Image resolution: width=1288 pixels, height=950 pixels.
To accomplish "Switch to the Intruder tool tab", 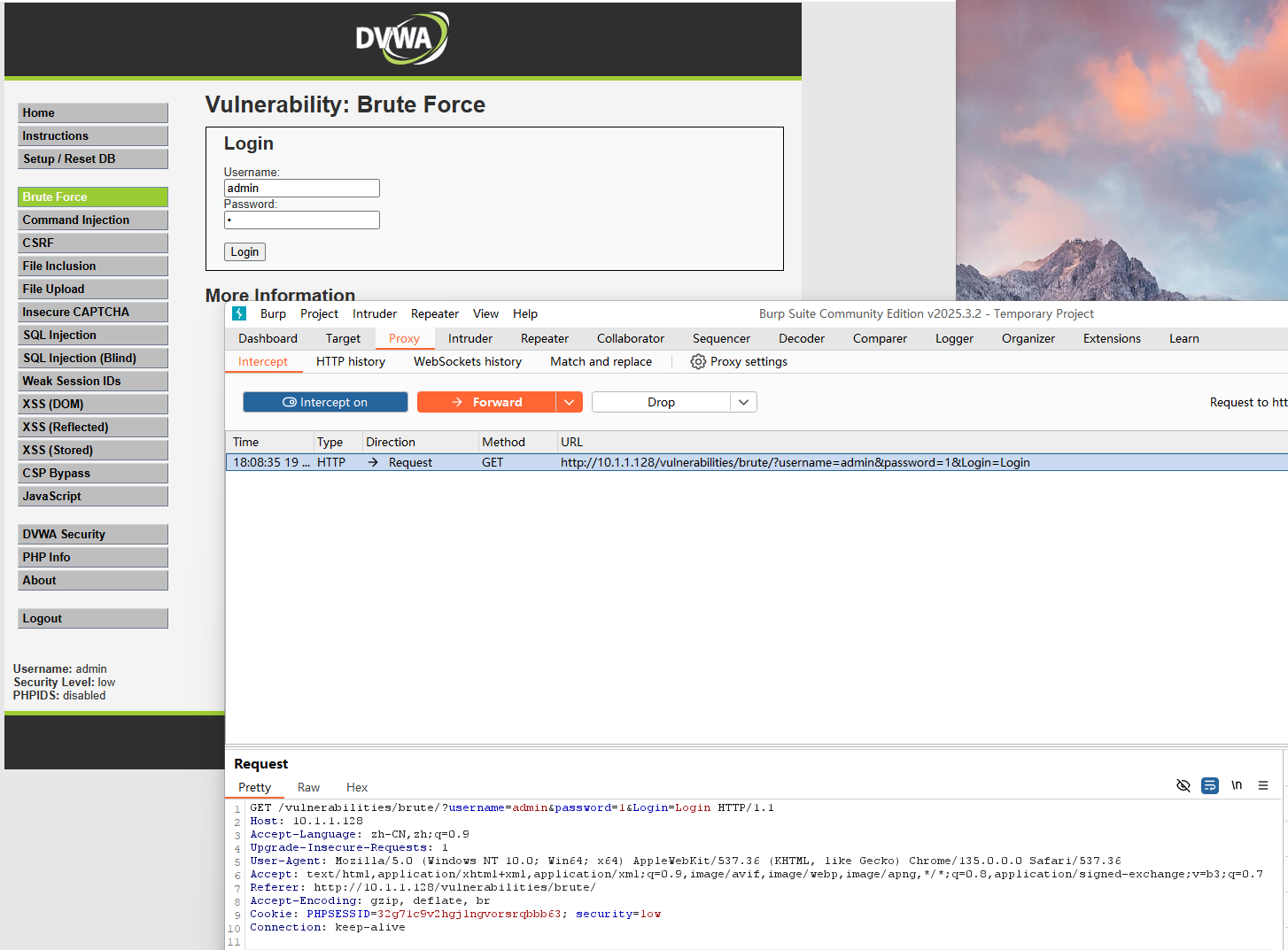I will point(470,338).
